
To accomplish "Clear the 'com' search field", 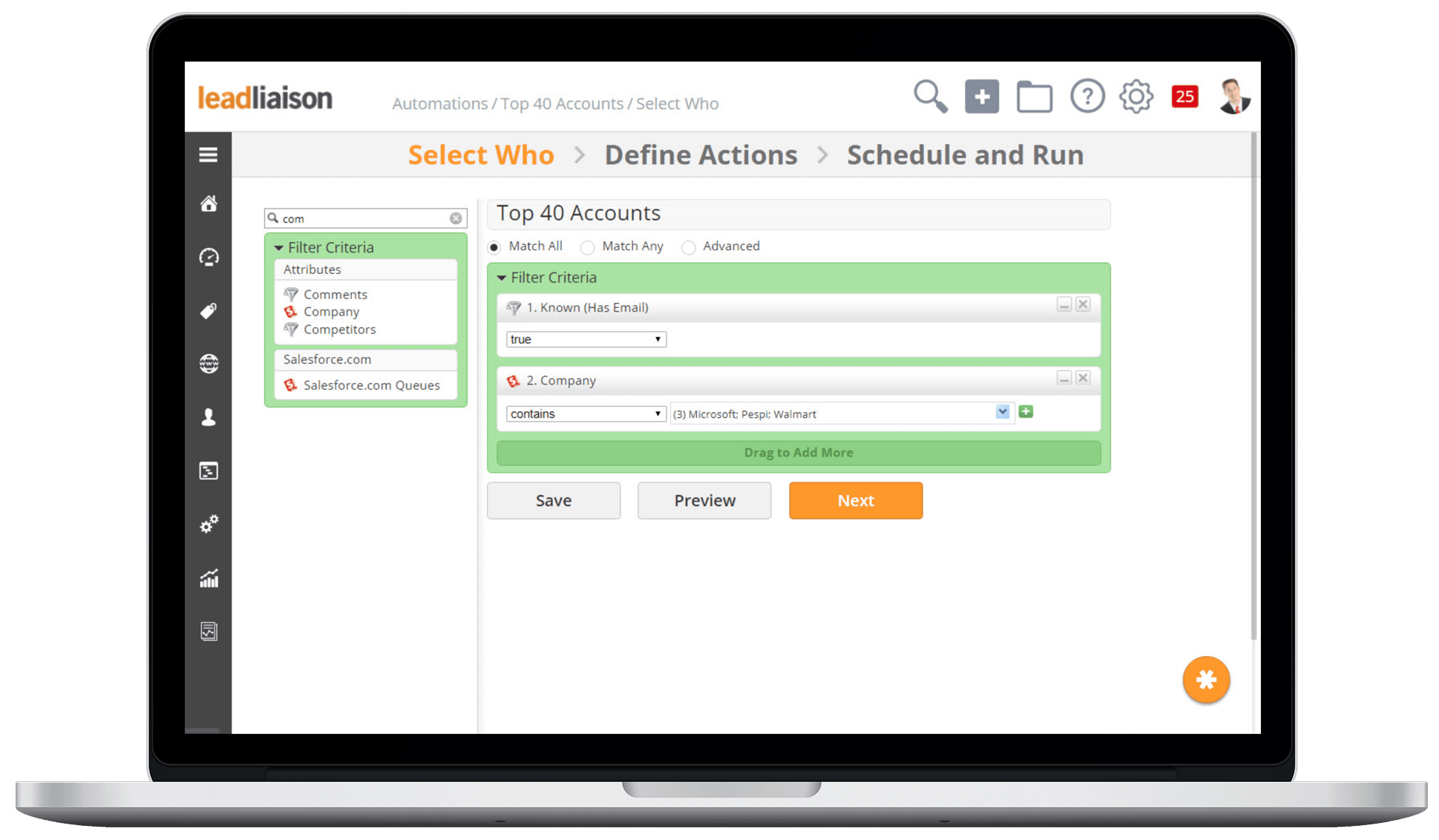I will 456,218.
